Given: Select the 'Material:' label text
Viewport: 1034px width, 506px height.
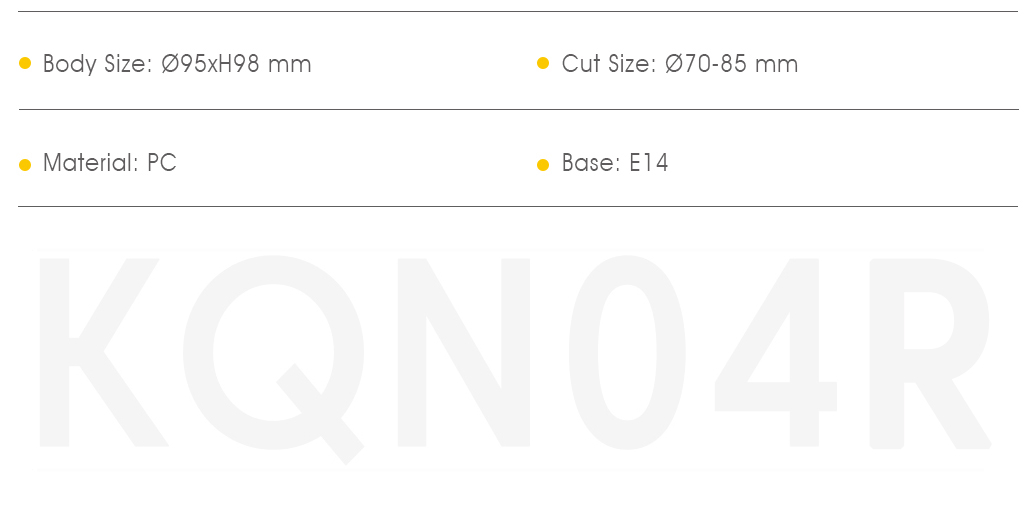Looking at the screenshot, I should pos(91,162).
